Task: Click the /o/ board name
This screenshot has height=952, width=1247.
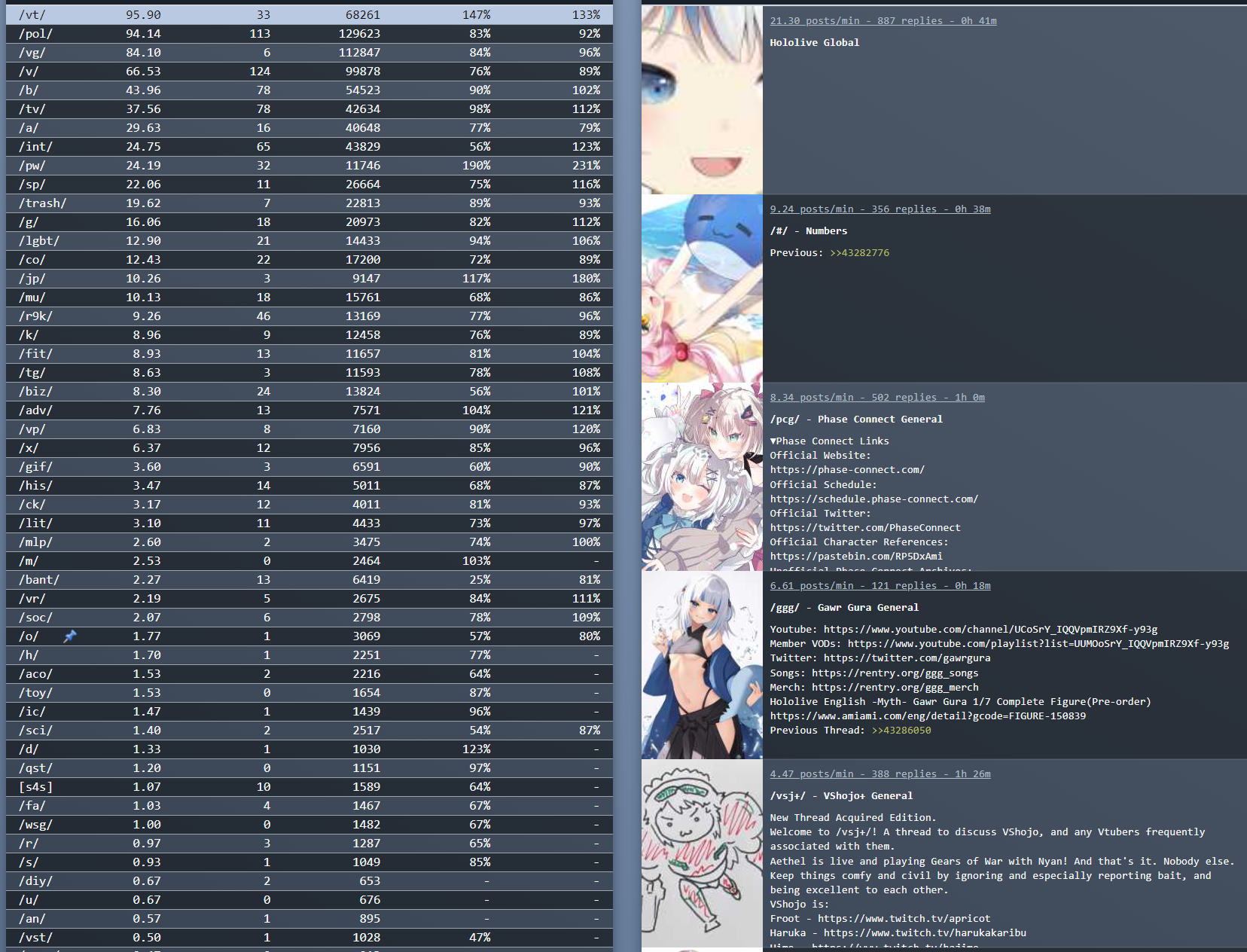Action: coord(29,636)
